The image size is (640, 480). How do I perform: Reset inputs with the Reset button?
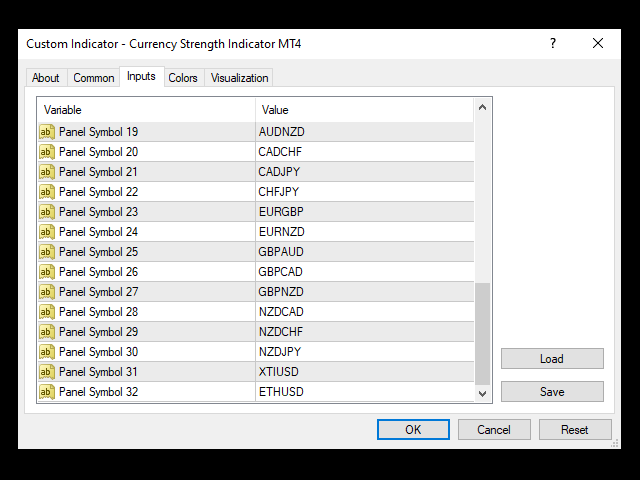click(575, 429)
